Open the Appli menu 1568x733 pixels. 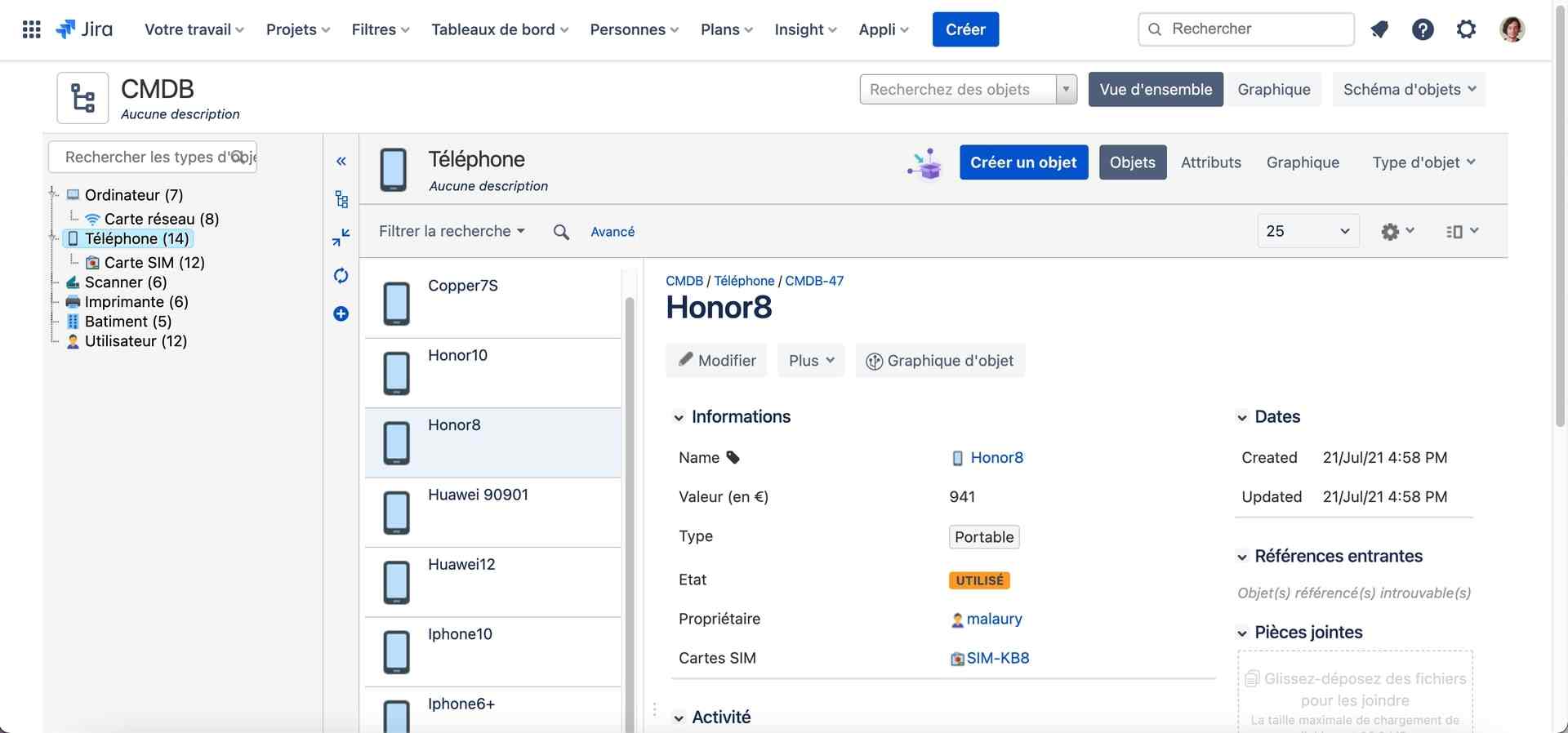pos(884,29)
